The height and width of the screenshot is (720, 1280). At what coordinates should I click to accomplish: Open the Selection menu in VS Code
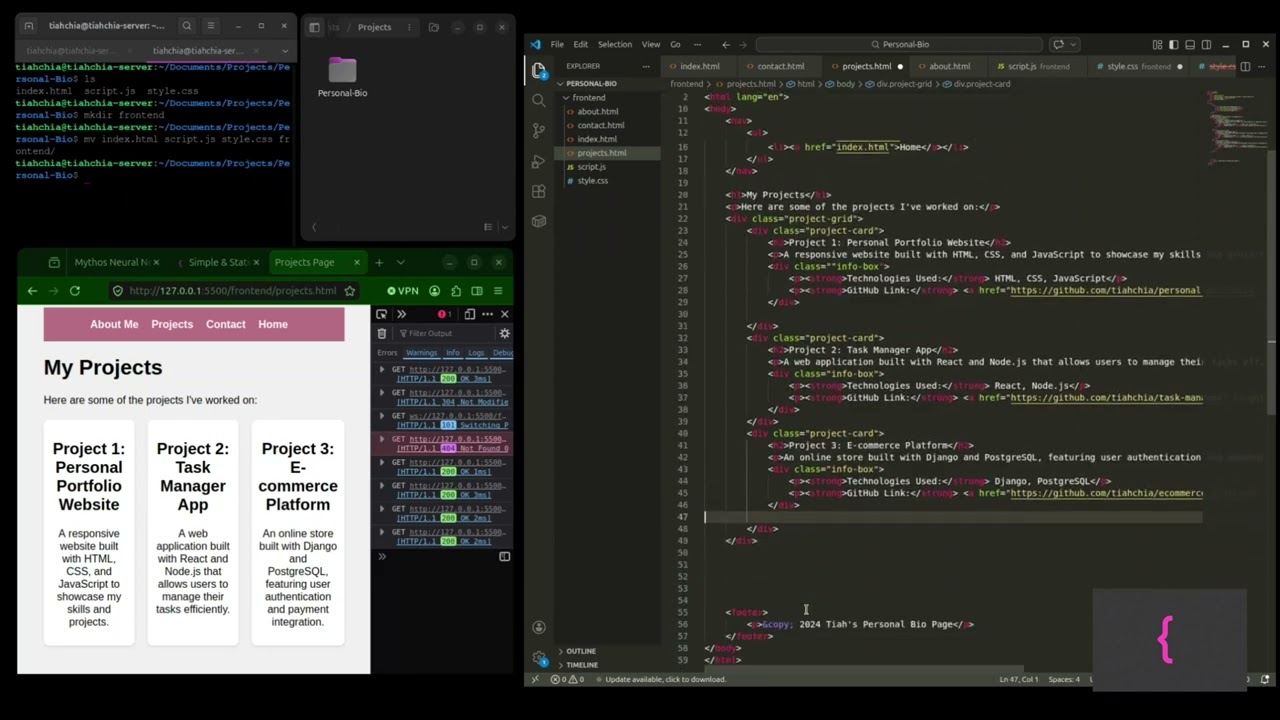(615, 44)
